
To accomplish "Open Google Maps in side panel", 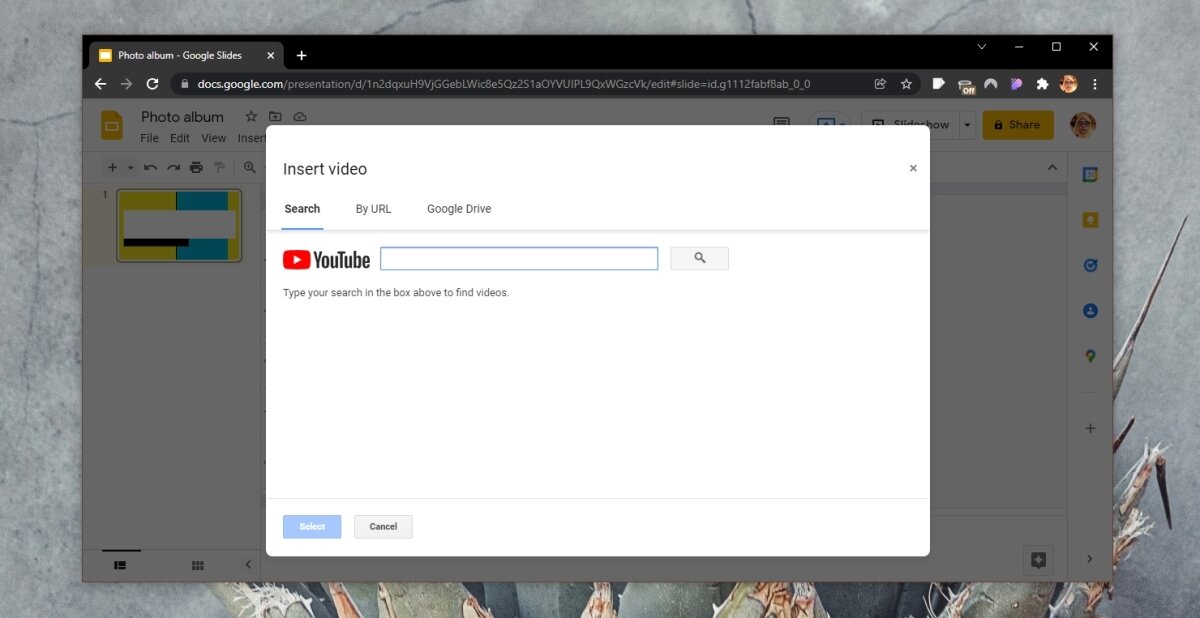I will click(x=1090, y=356).
